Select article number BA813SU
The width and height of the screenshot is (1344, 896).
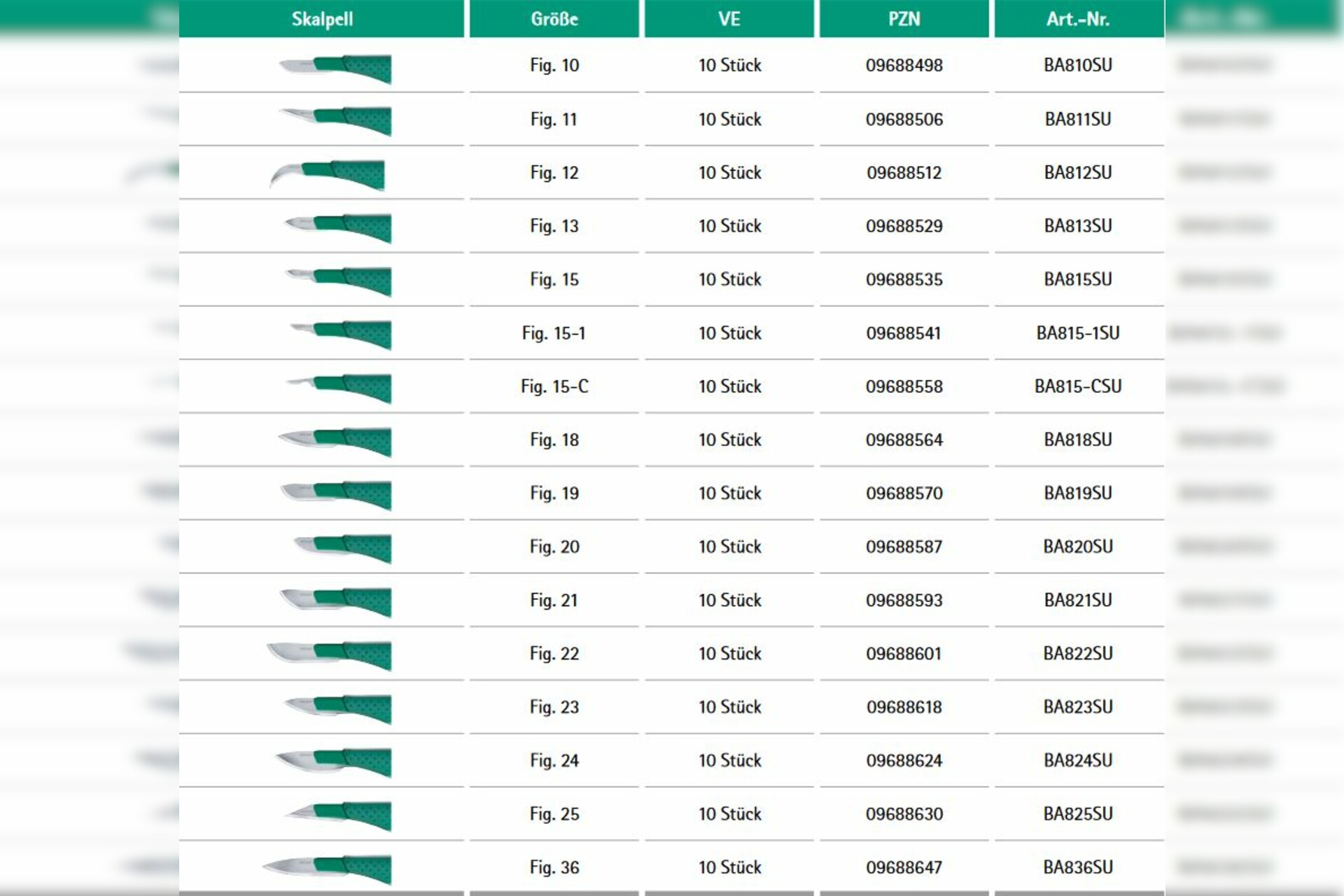pos(1078,226)
